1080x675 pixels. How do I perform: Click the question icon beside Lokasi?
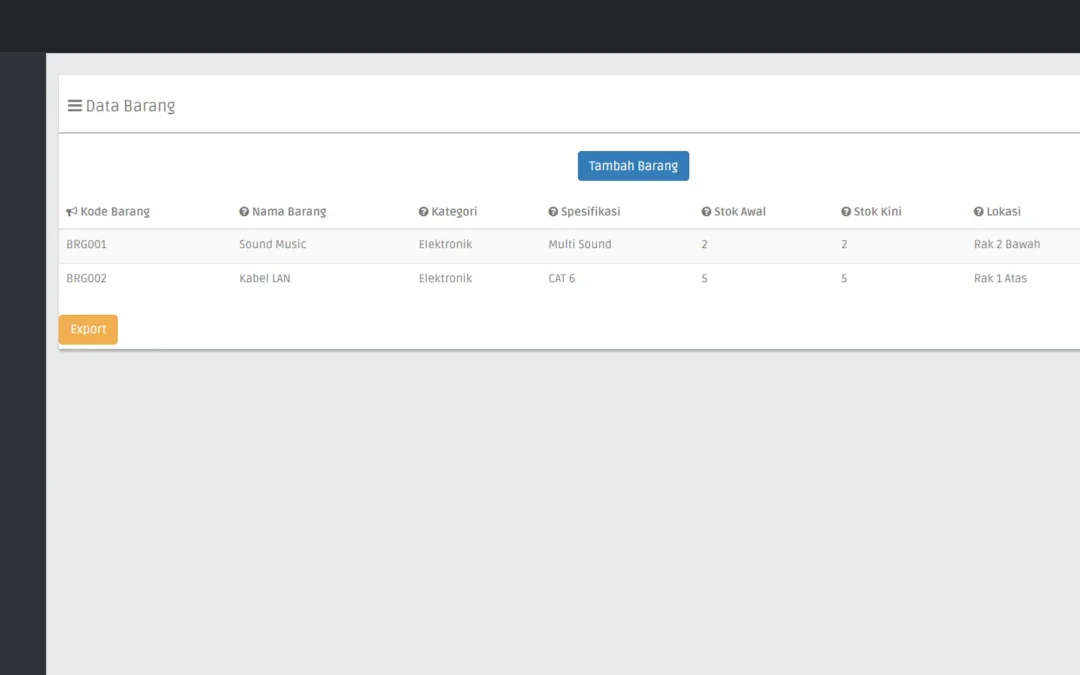click(979, 212)
